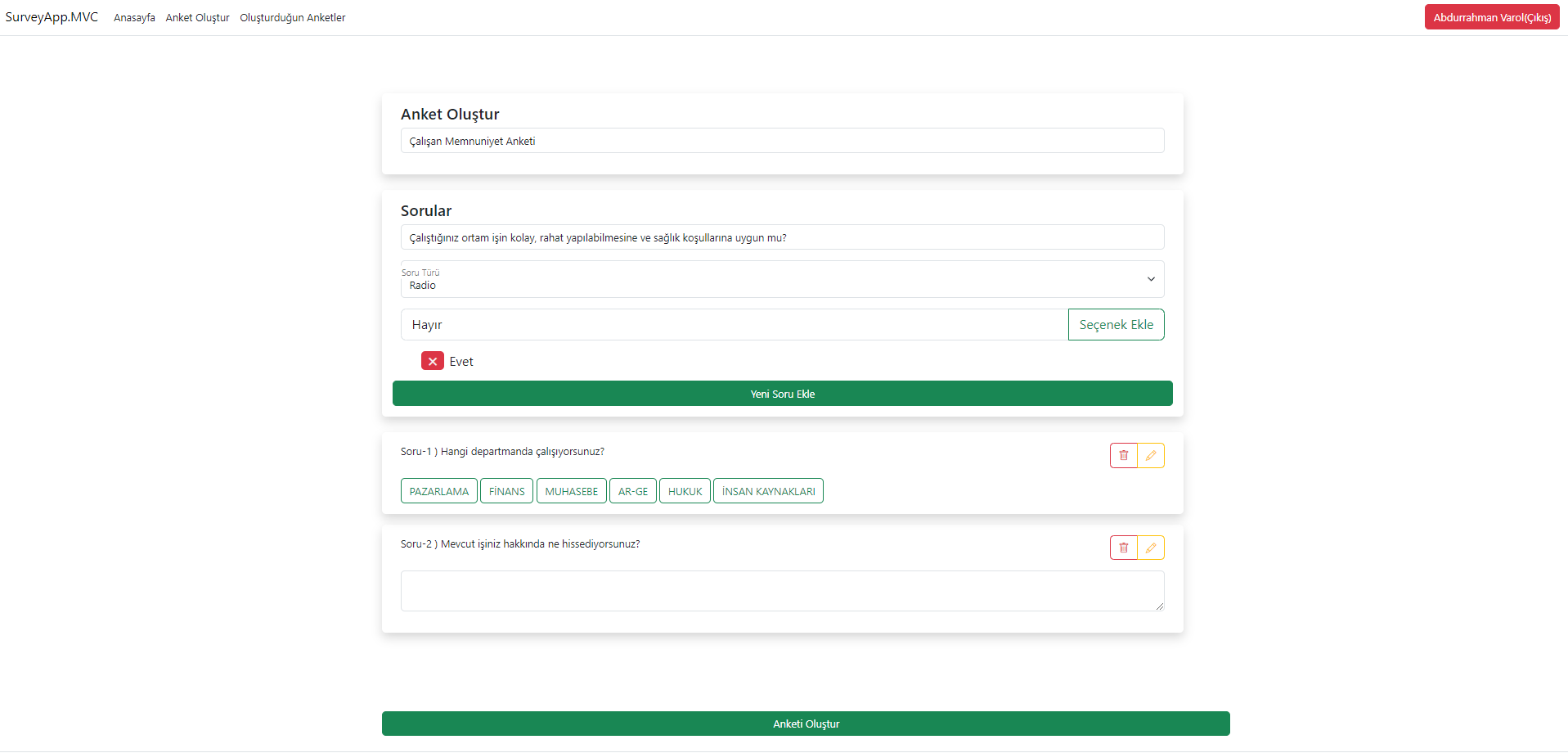
Task: Remove the Evet option with the red X
Action: 433,360
